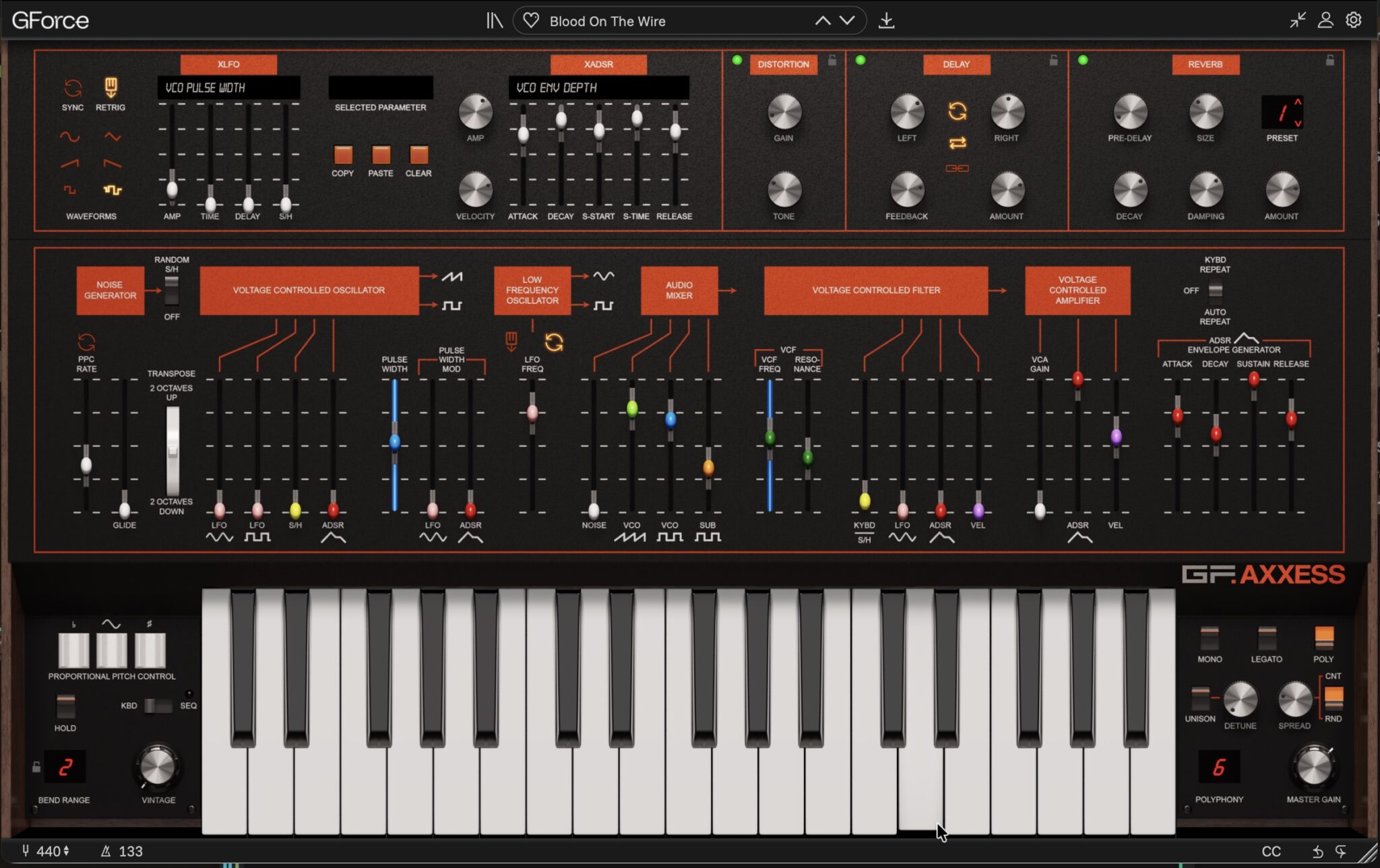Toggle the KYBD Repeat switch
1380x868 pixels.
pos(1216,290)
